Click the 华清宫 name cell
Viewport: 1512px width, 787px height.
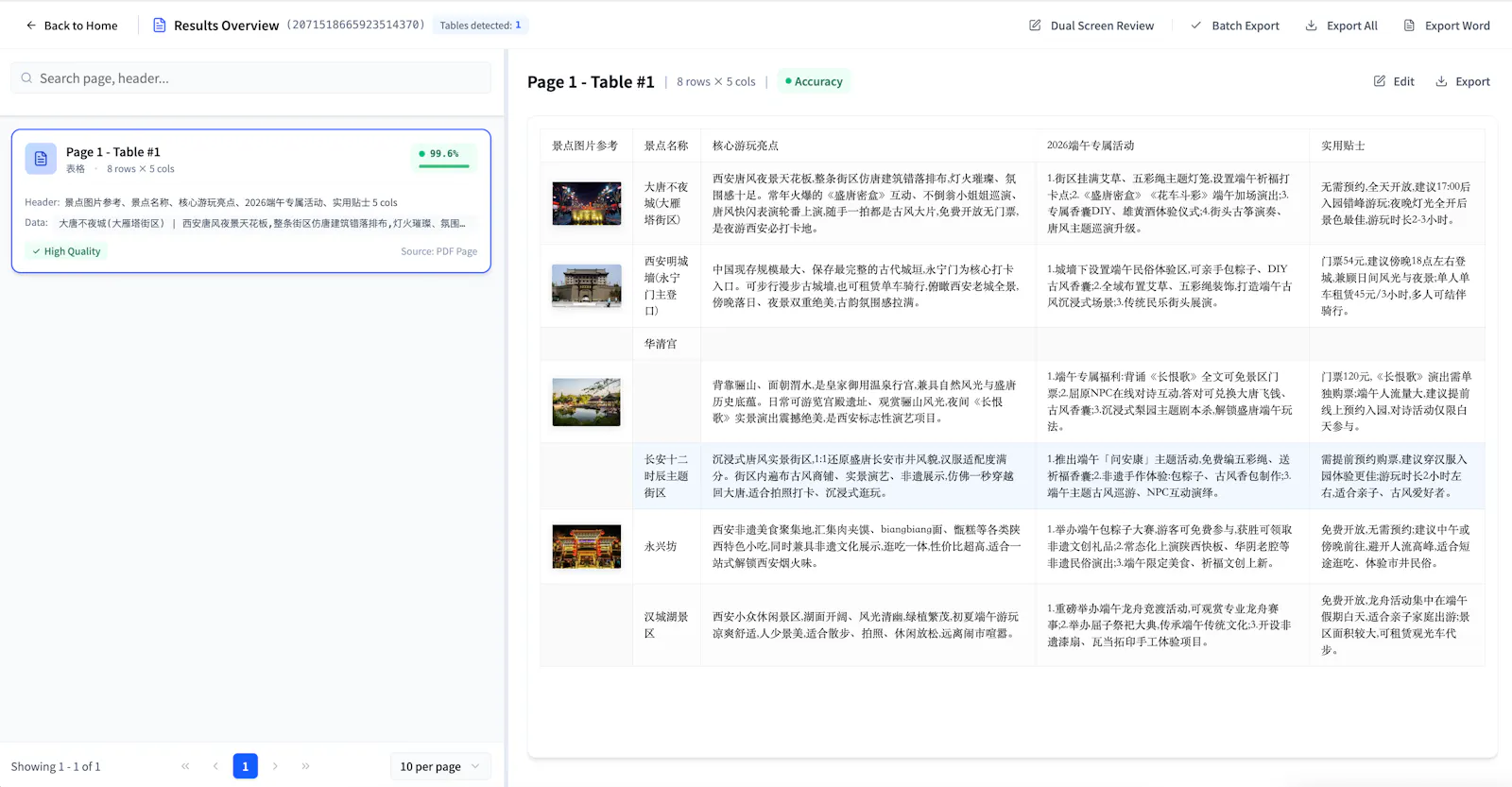666,344
